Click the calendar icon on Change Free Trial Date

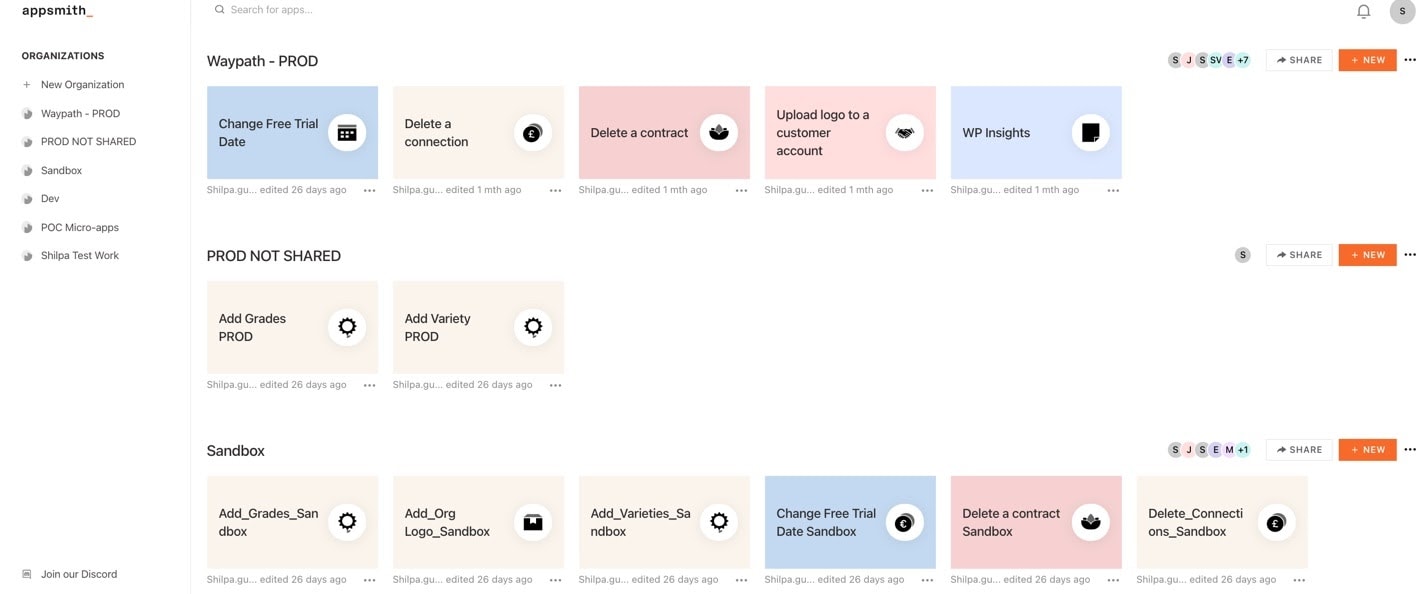(x=347, y=133)
